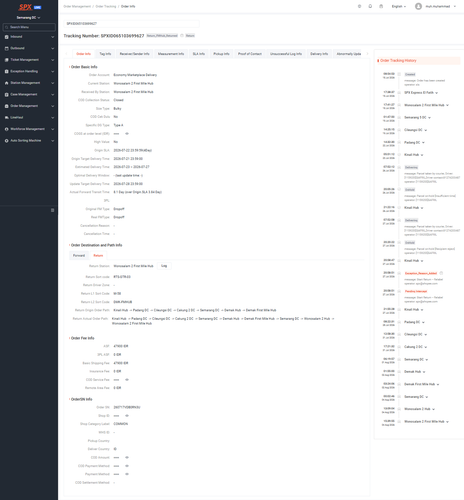Expand the Ticket Management sidebar menu
Viewport: 464px width, 500px height.
click(x=29, y=60)
